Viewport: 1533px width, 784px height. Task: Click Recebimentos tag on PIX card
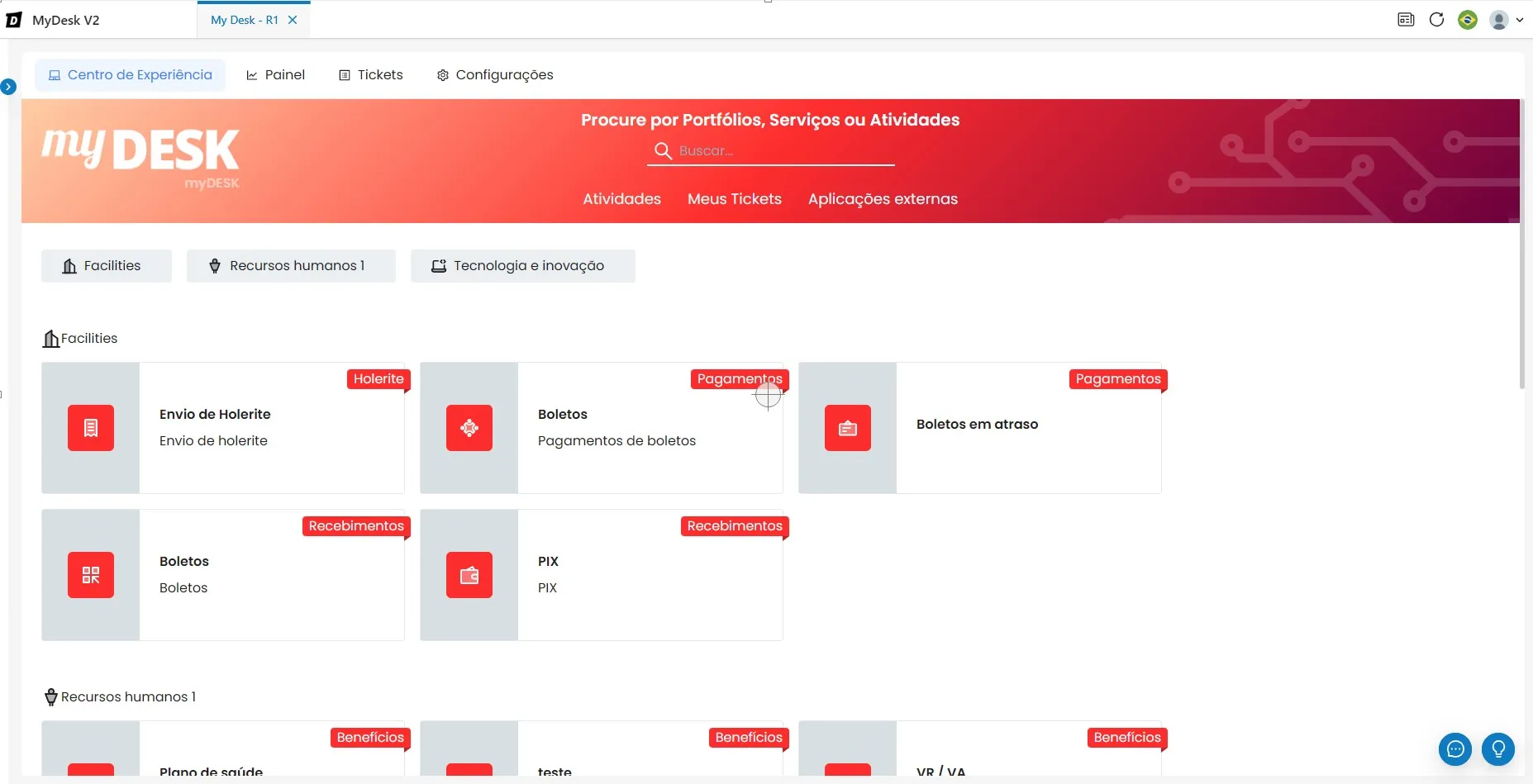[735, 526]
